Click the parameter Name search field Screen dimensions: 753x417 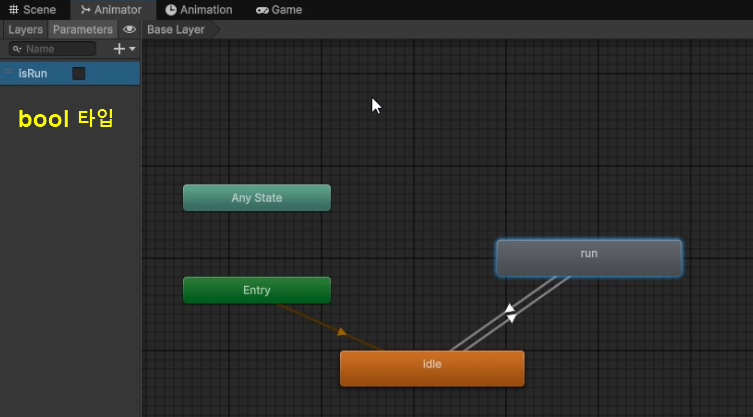58,49
